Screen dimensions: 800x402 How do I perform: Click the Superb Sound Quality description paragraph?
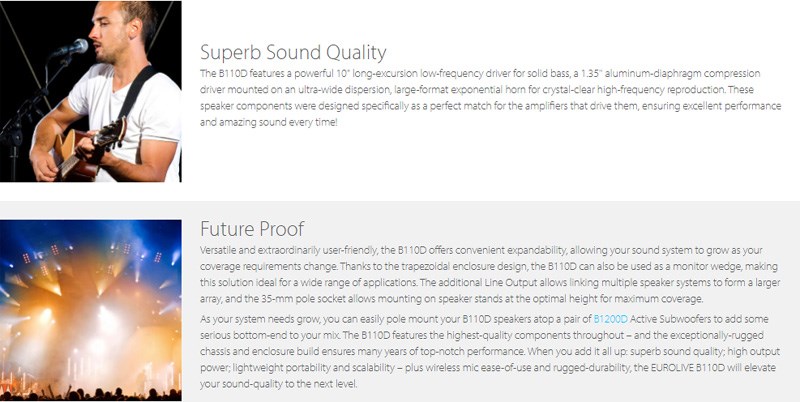(490, 98)
